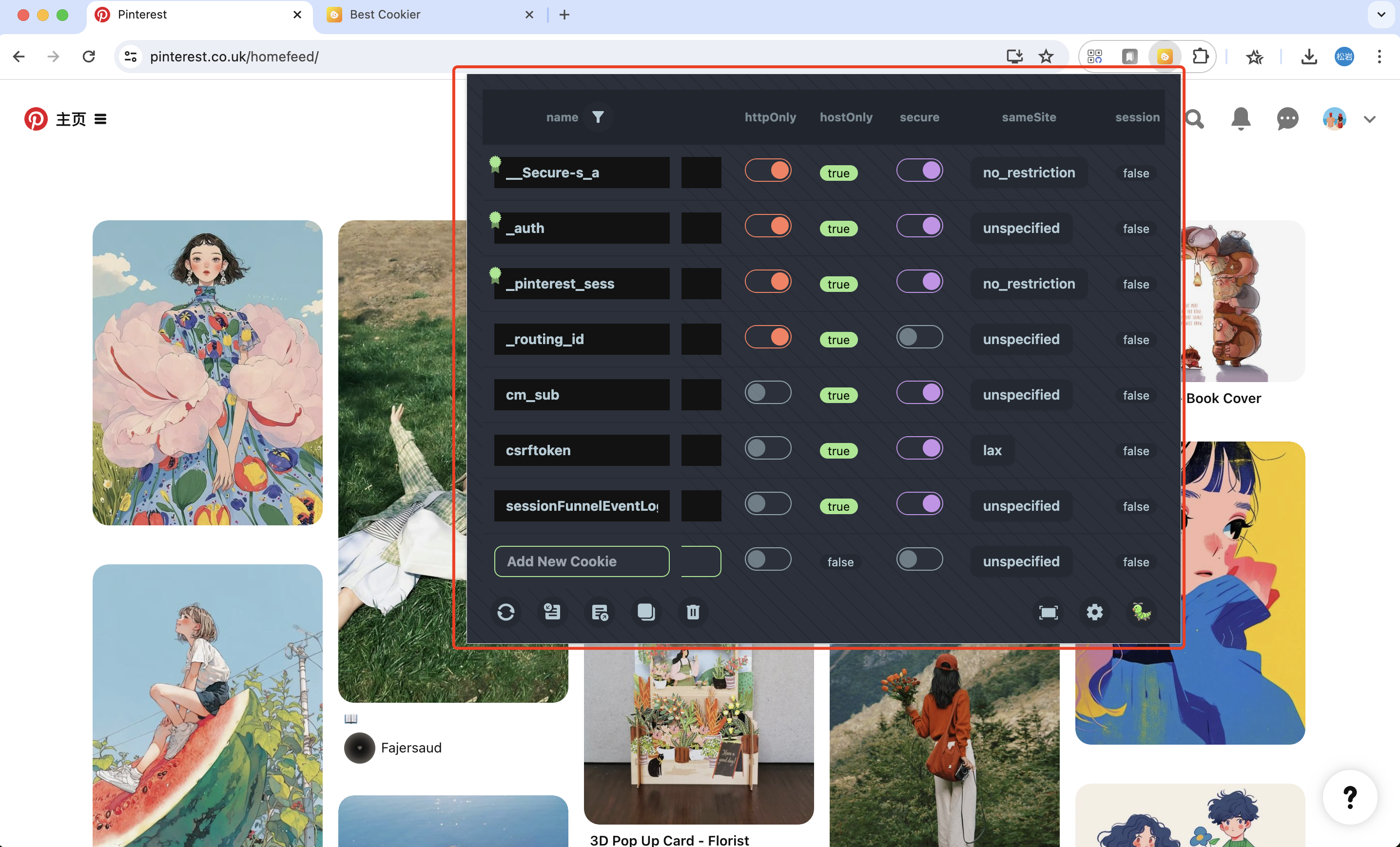Click the question mark help button
The width and height of the screenshot is (1400, 847).
click(x=1349, y=797)
